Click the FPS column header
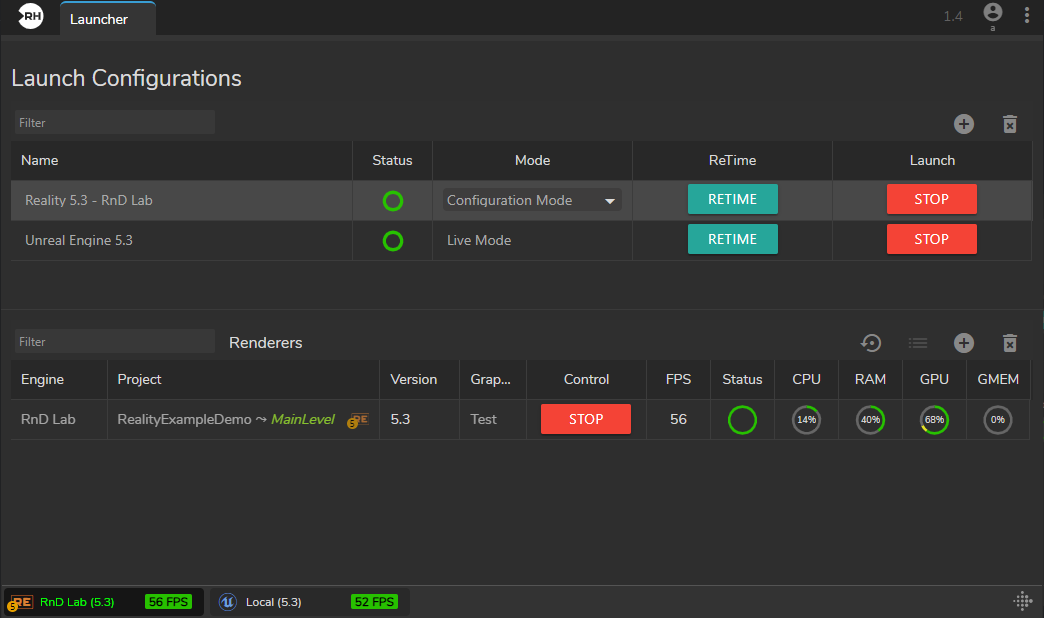 678,380
